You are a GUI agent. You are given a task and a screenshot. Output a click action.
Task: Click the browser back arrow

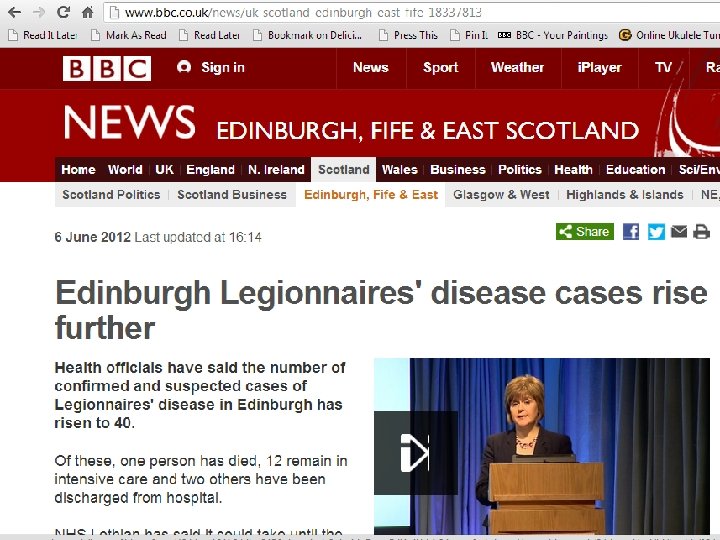15,12
